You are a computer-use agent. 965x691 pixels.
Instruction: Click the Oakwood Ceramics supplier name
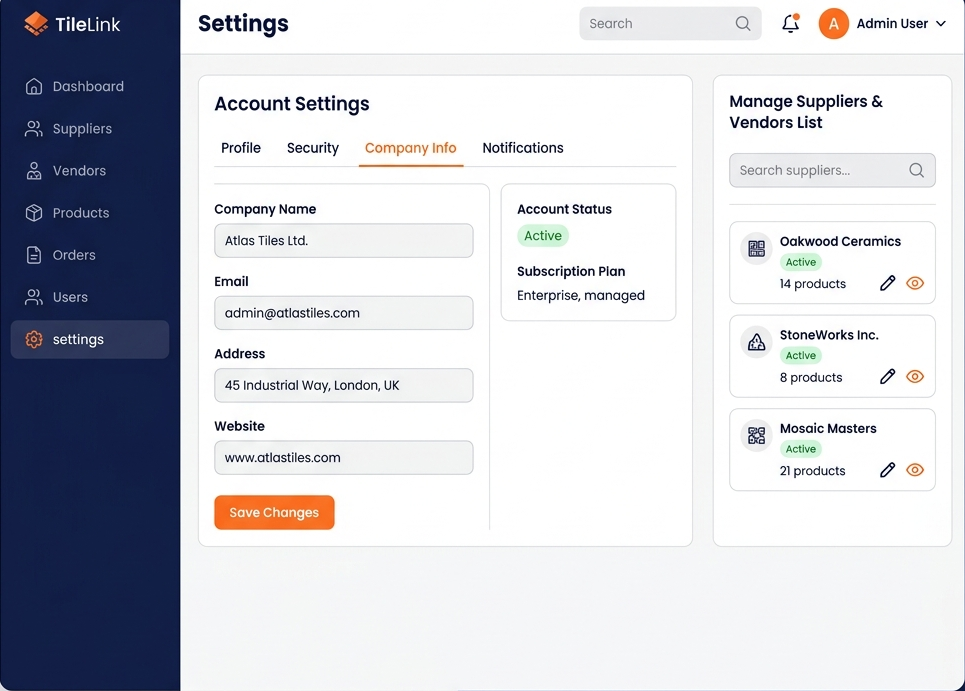coord(840,241)
